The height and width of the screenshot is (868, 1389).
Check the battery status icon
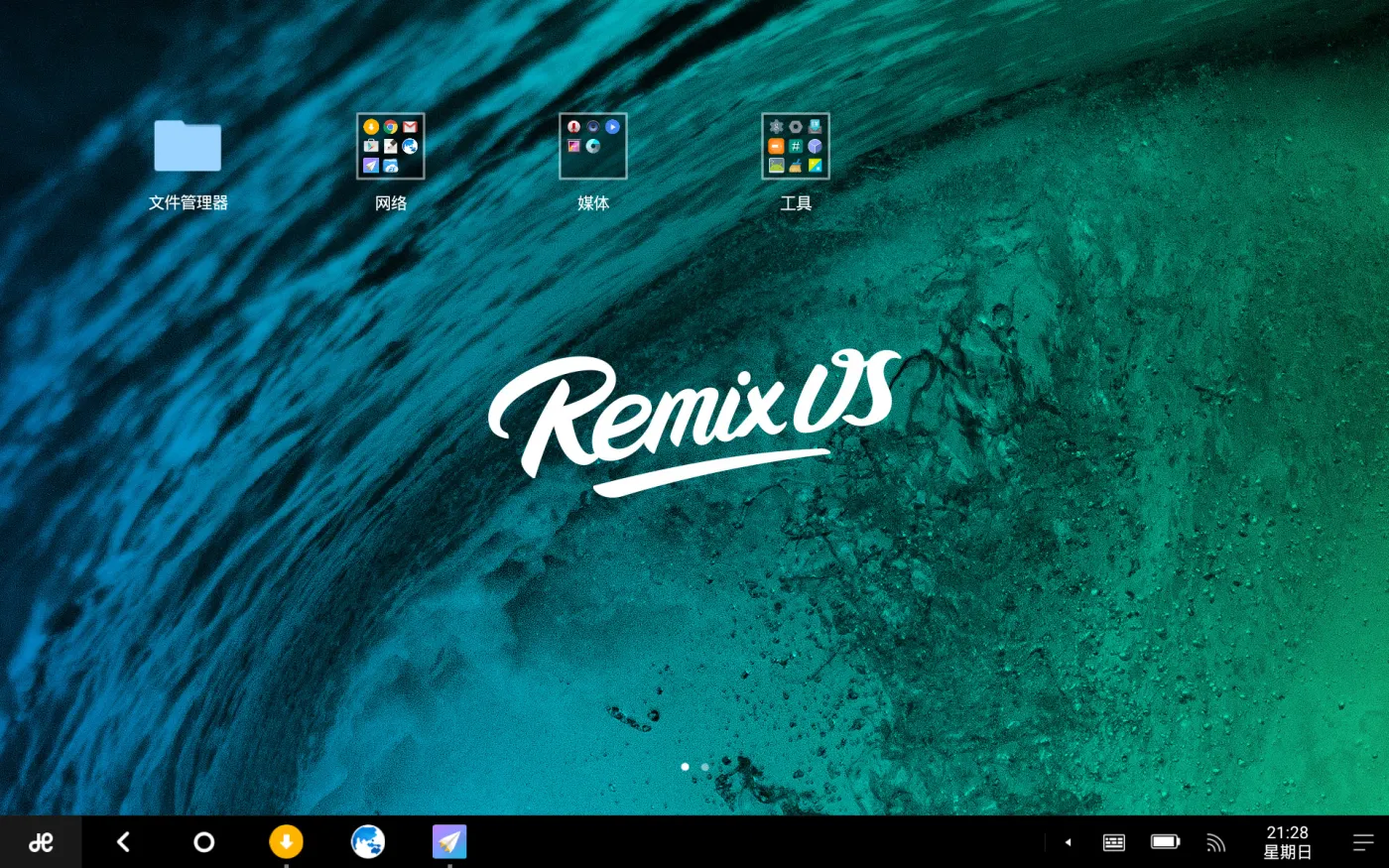(1165, 842)
